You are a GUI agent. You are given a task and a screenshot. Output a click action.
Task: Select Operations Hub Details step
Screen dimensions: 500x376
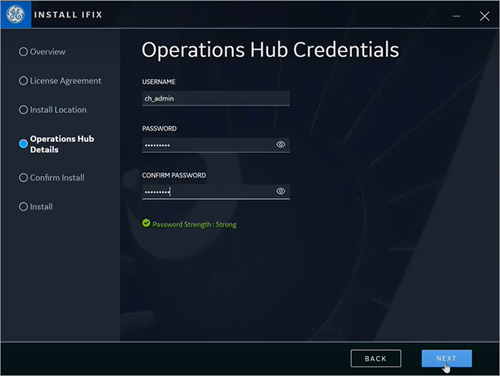[x=57, y=144]
